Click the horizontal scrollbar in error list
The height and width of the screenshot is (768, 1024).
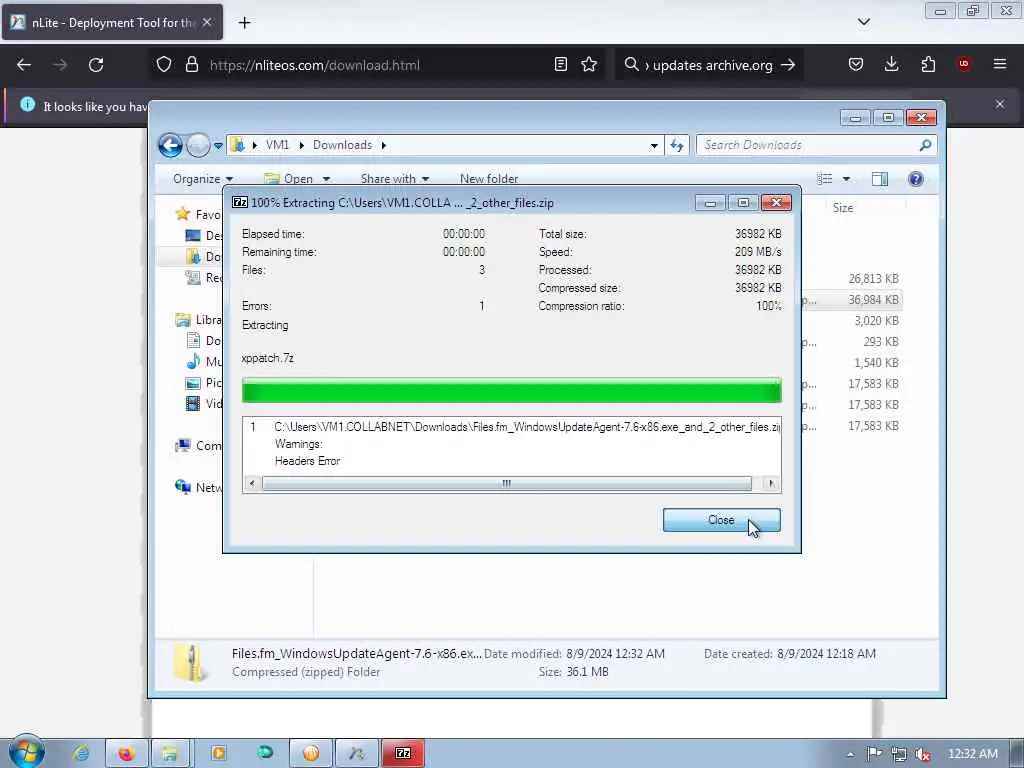coord(507,483)
